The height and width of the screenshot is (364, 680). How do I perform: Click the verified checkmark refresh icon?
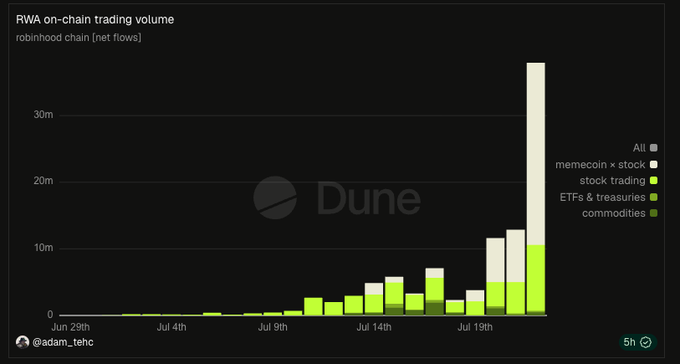pos(646,342)
